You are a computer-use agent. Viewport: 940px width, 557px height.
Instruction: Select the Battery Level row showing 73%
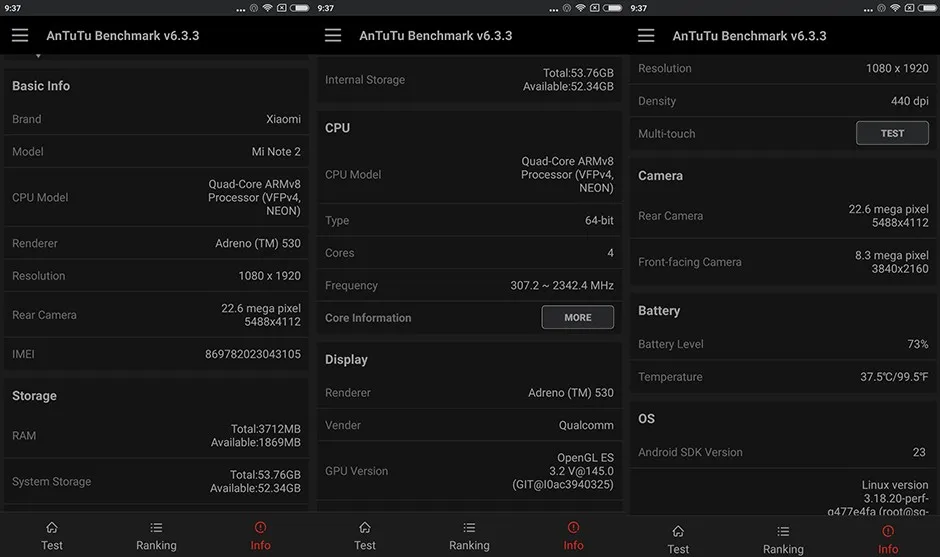tap(783, 344)
